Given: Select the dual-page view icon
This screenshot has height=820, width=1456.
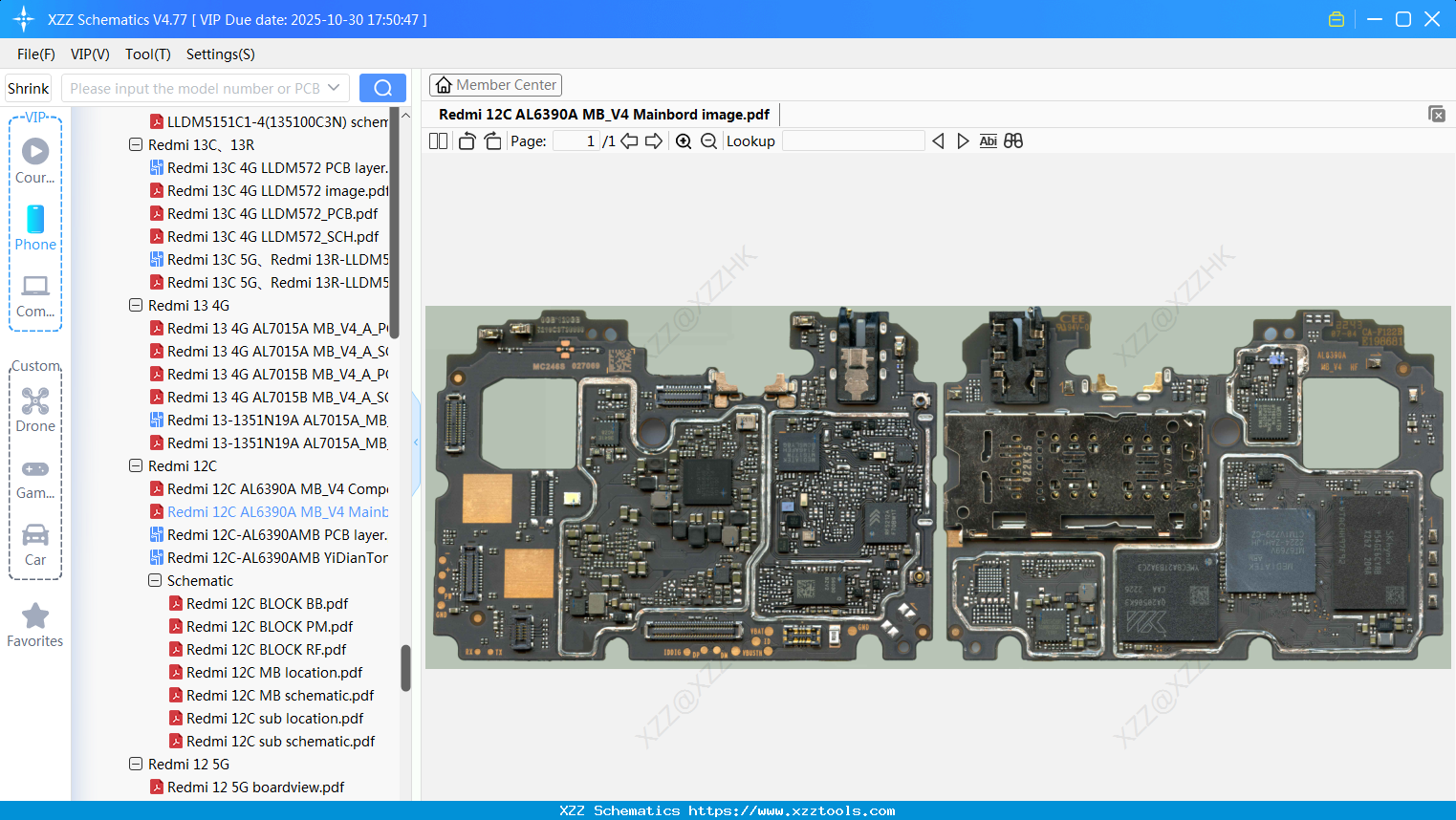Looking at the screenshot, I should (438, 140).
